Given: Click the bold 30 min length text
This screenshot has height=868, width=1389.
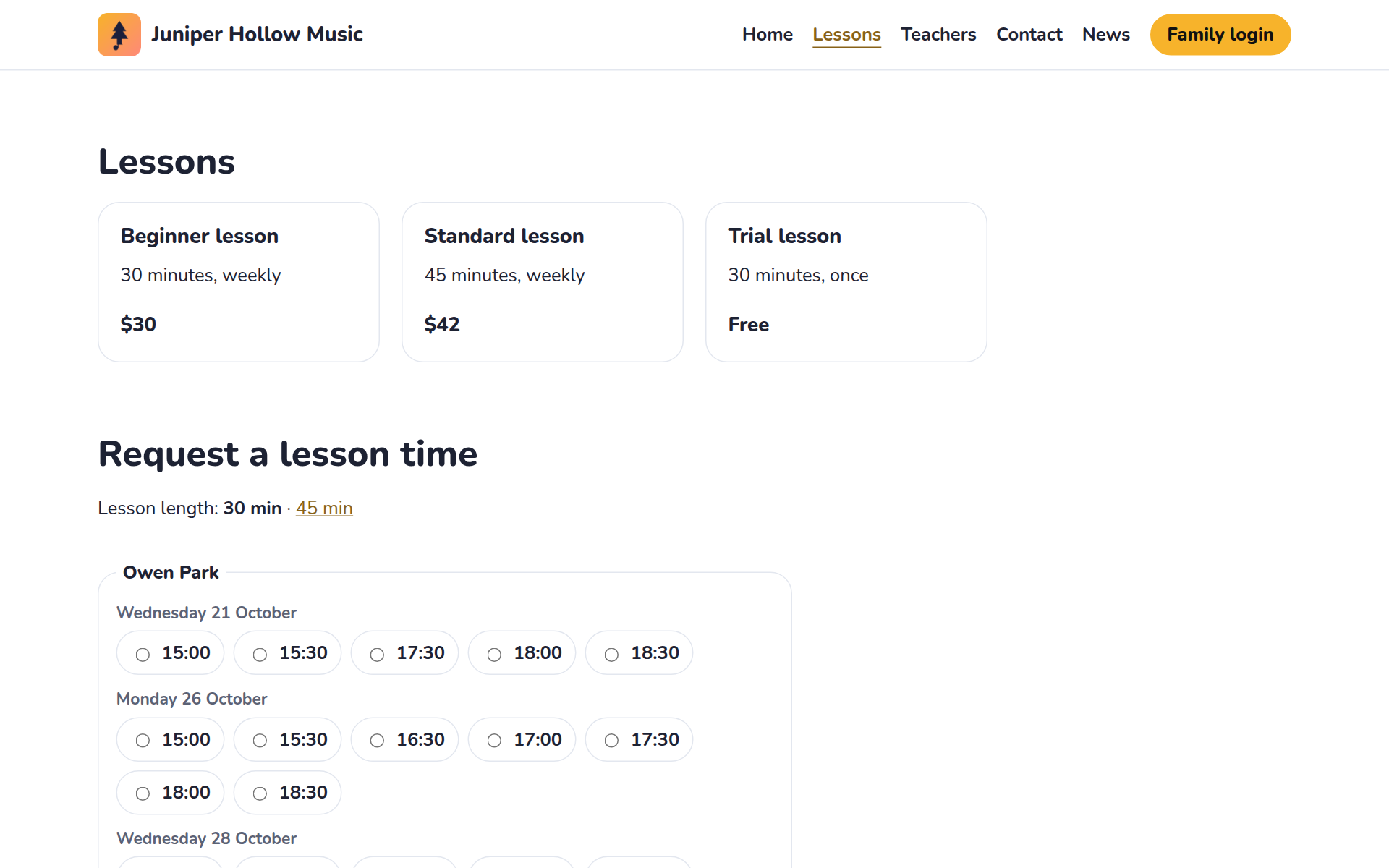Looking at the screenshot, I should 252,508.
